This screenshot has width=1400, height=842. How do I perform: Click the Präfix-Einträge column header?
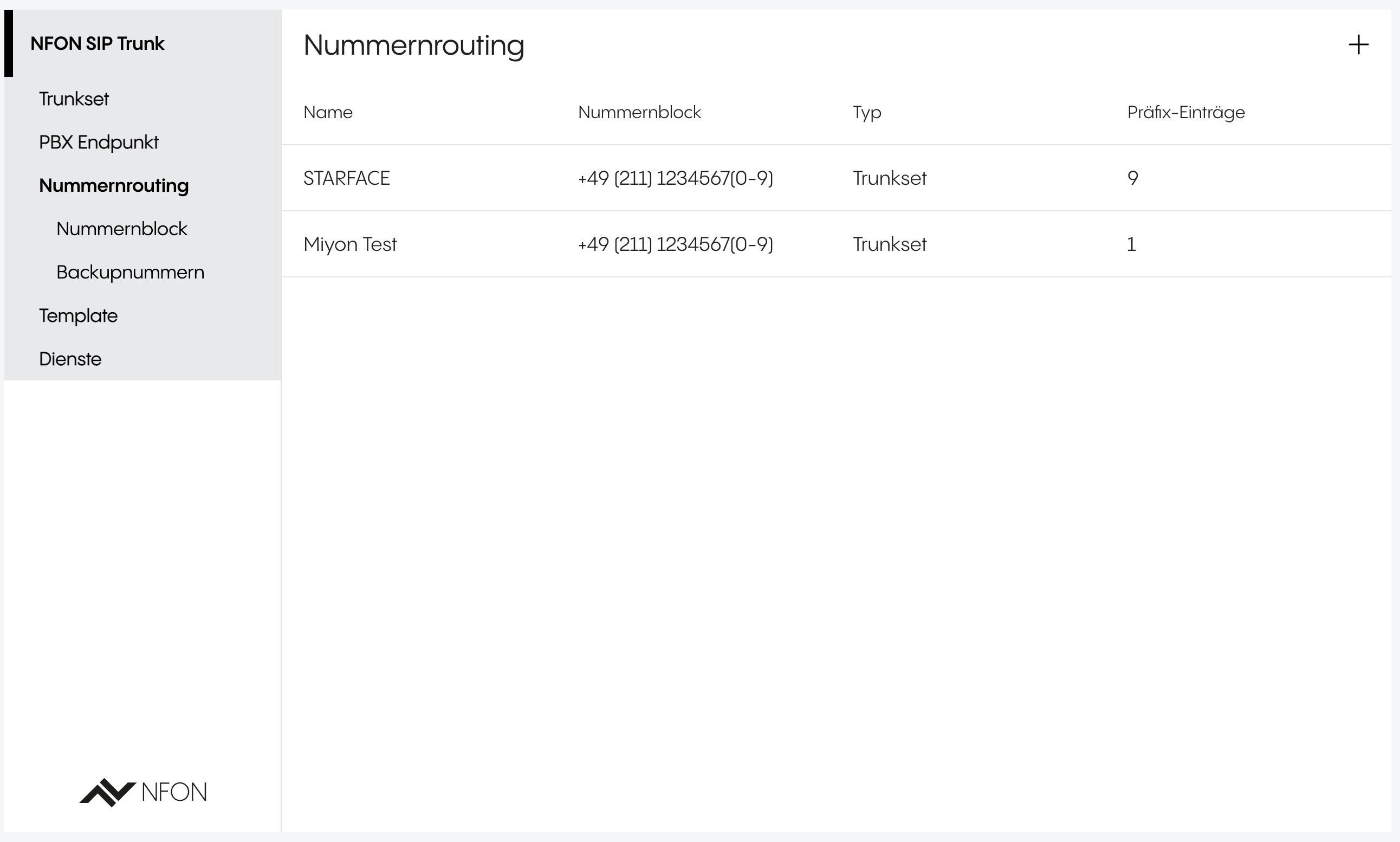1185,113
